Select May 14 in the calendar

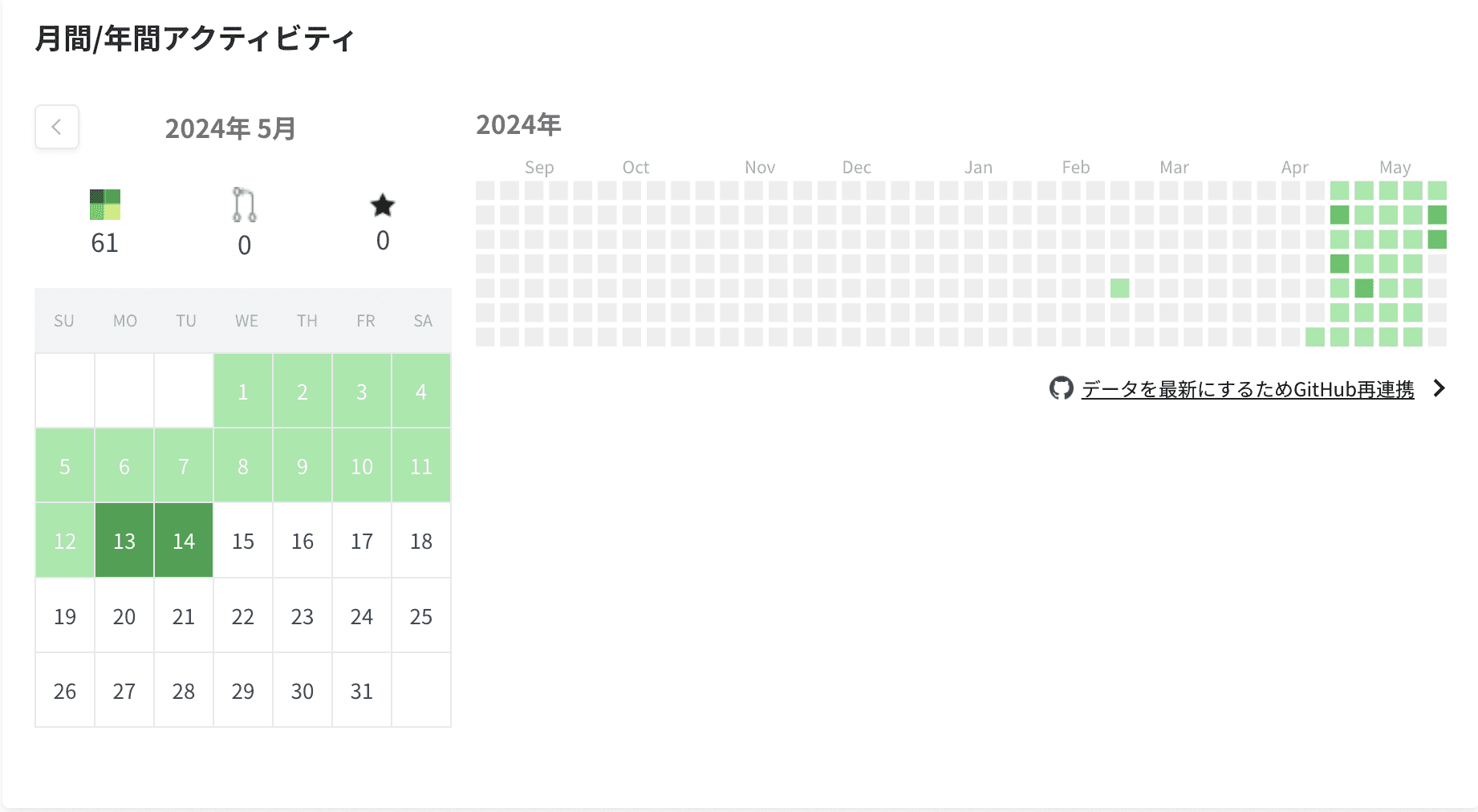coord(184,541)
